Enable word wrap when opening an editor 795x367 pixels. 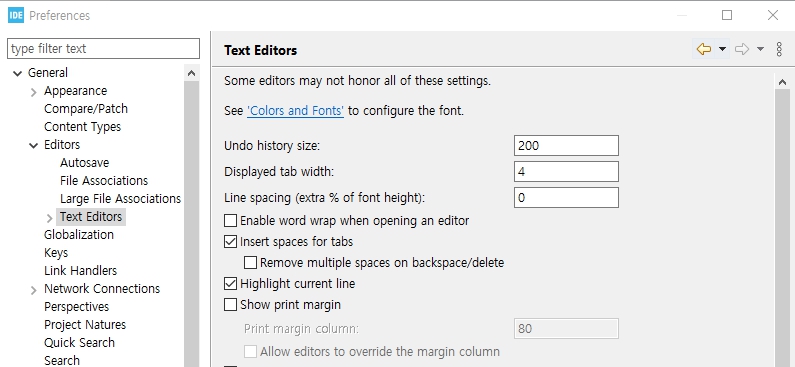[231, 221]
